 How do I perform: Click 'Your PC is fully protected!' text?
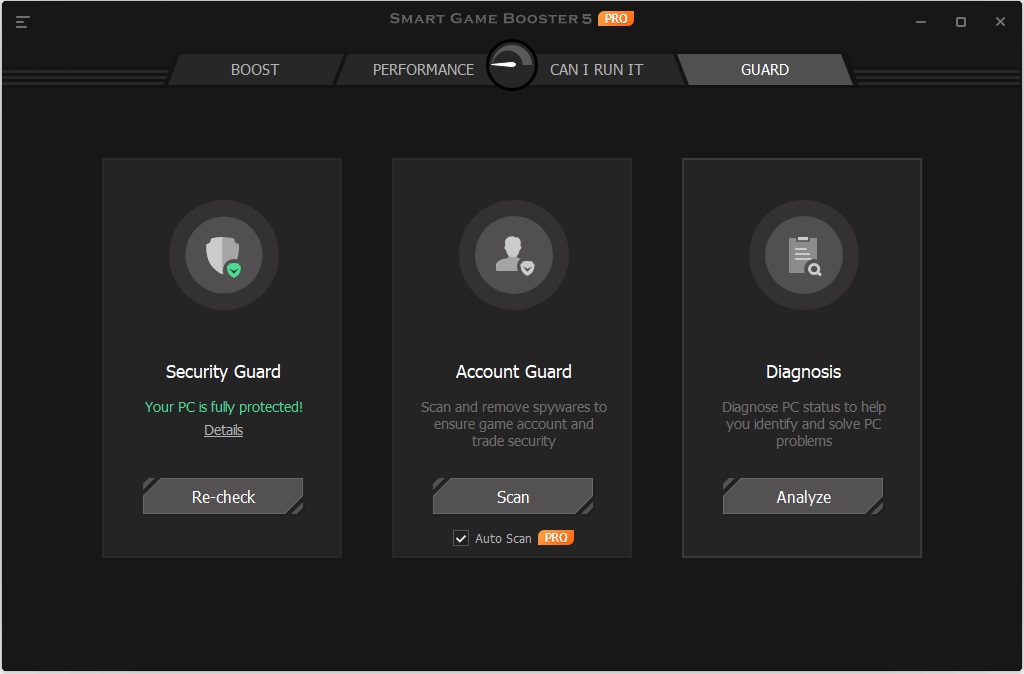223,407
